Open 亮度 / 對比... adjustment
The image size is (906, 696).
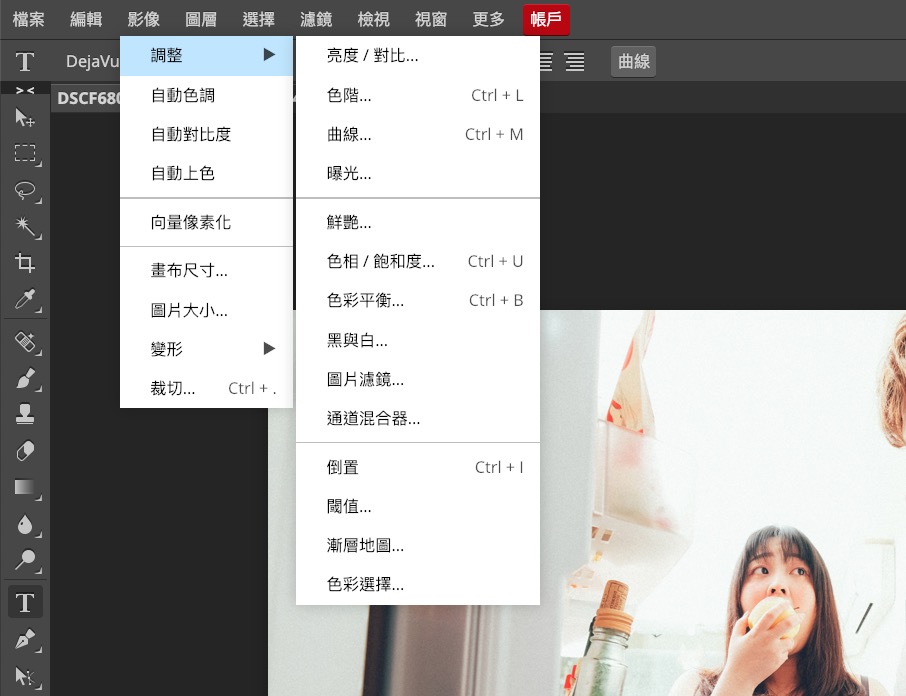418,55
